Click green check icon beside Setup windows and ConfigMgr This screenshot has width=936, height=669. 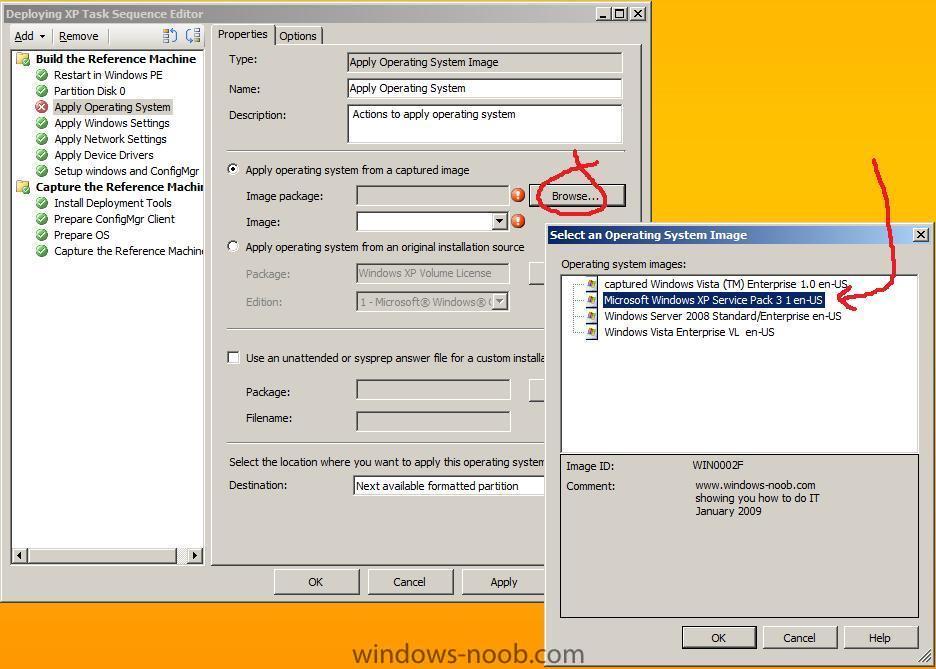click(42, 171)
